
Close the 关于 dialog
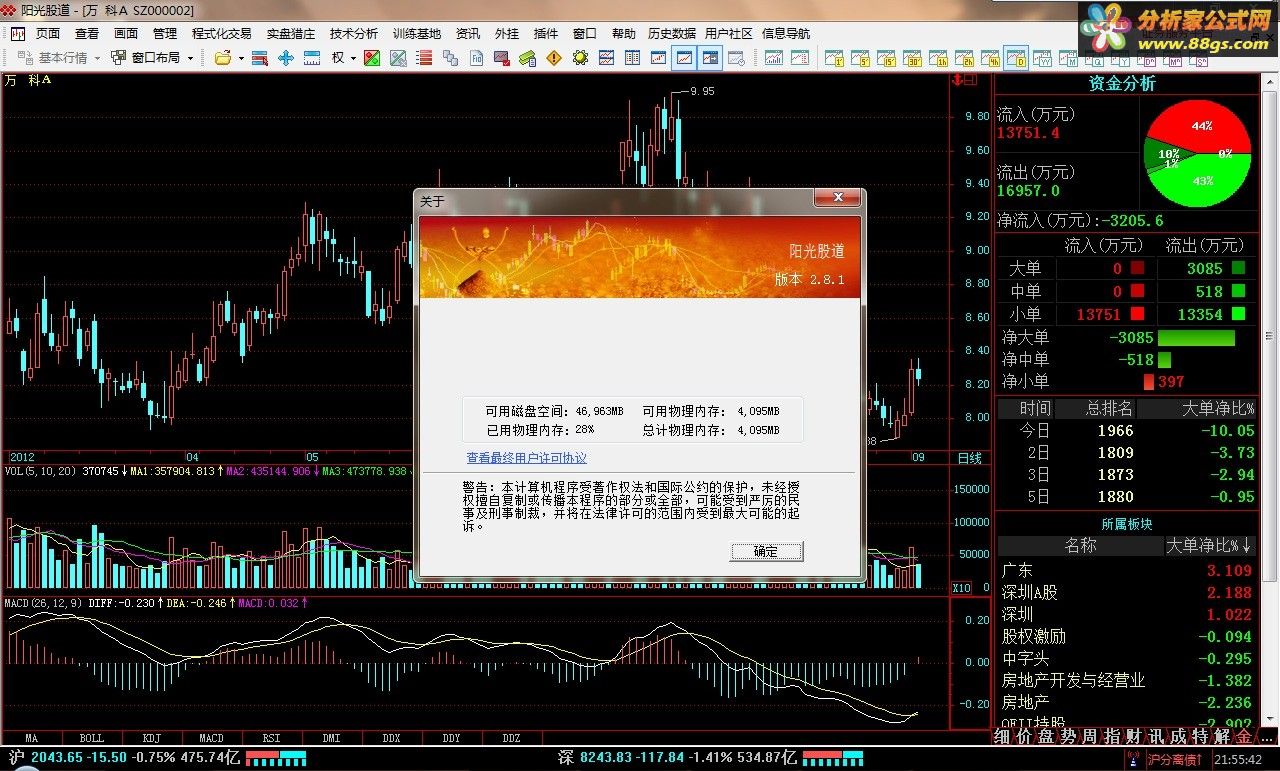pyautogui.click(x=838, y=197)
